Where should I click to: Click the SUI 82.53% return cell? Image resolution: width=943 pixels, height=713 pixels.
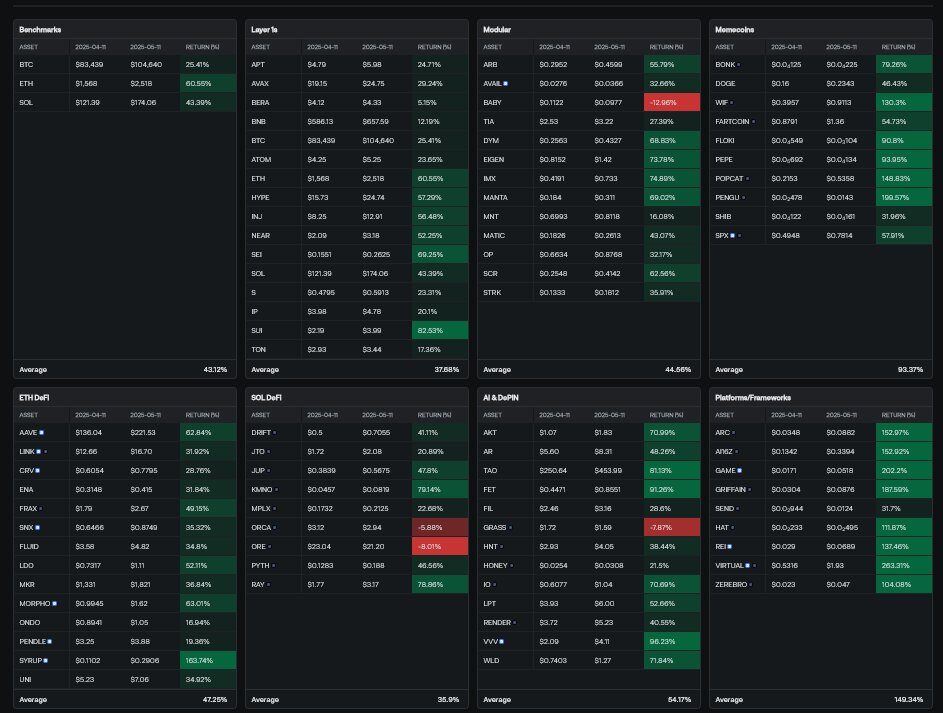point(440,331)
